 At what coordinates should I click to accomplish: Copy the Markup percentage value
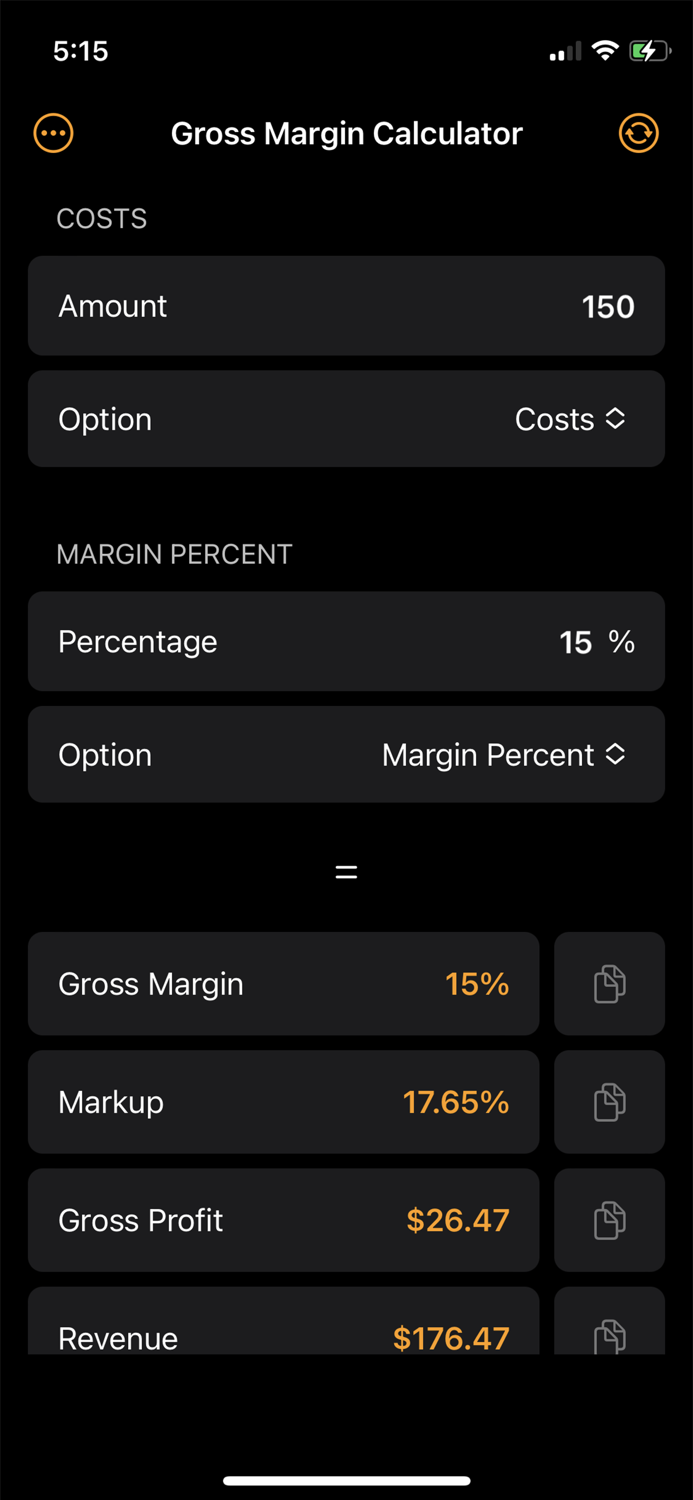pos(609,1102)
